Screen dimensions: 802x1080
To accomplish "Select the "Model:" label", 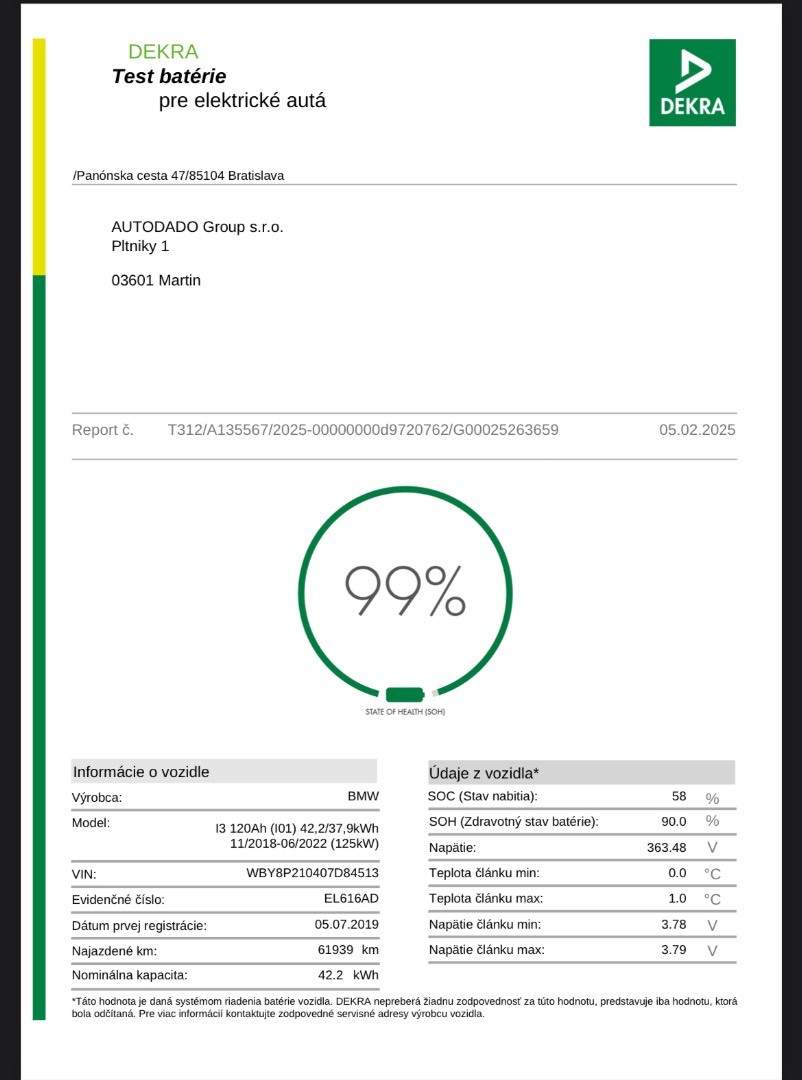I will (91, 822).
